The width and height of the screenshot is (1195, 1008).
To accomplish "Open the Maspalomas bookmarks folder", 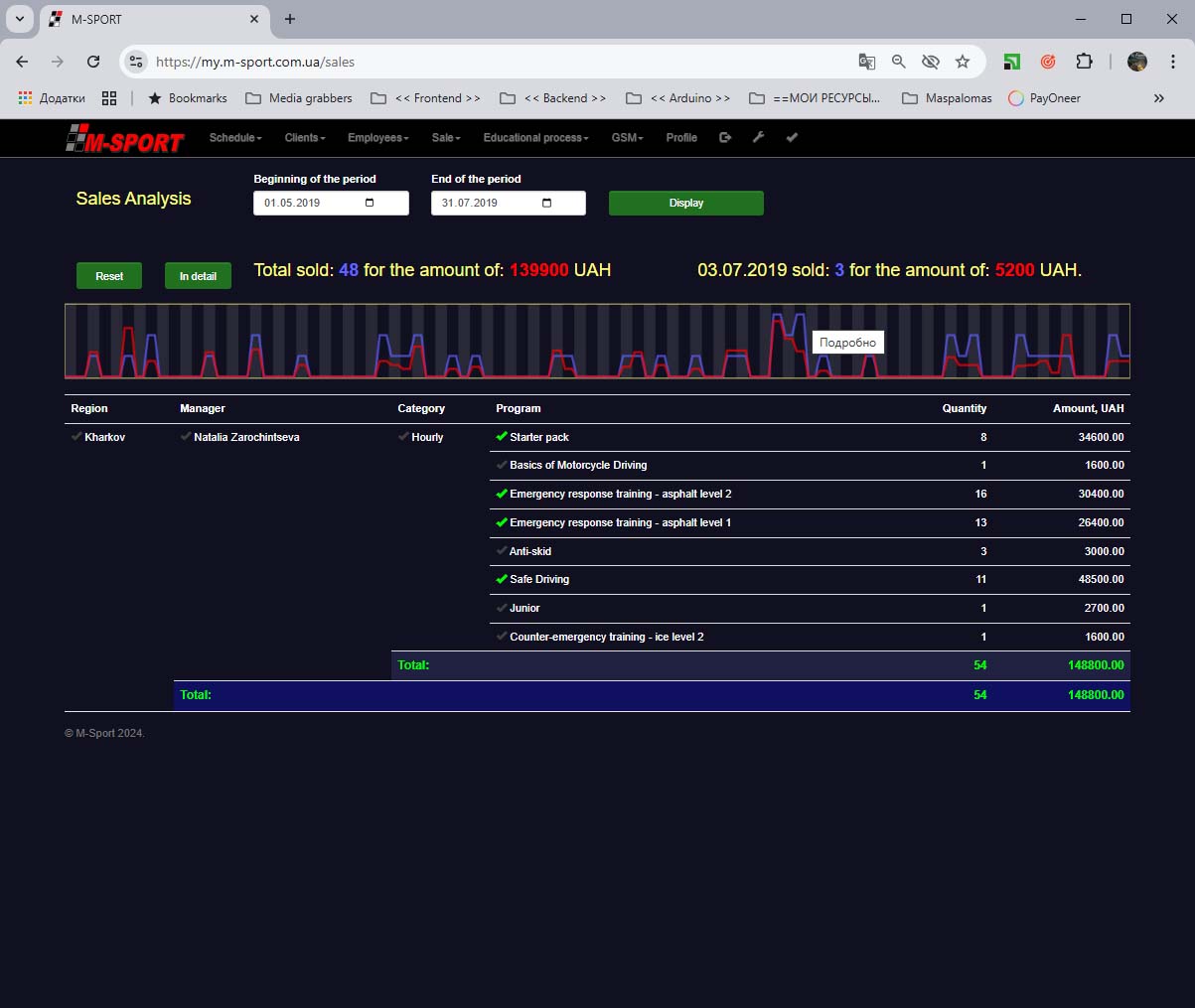I will 947,98.
